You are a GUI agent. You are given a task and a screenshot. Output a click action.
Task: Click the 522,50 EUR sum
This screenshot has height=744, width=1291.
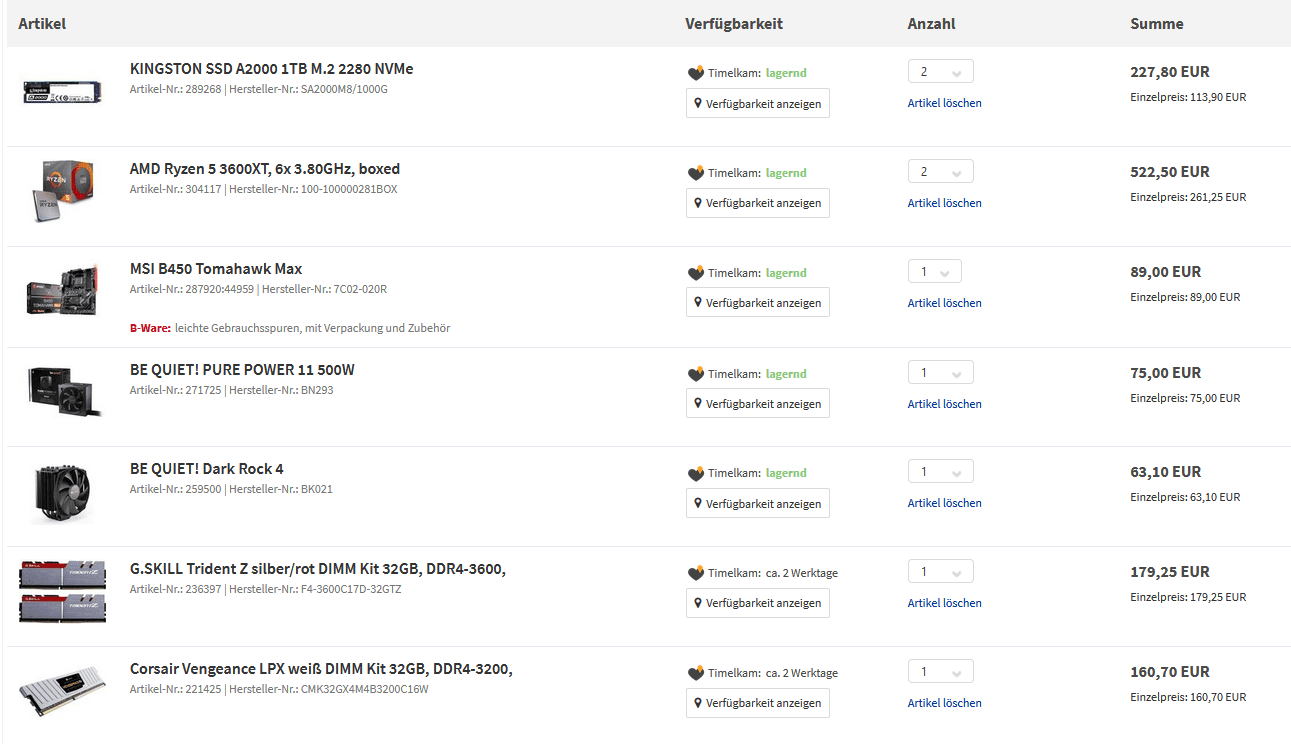tap(1170, 172)
